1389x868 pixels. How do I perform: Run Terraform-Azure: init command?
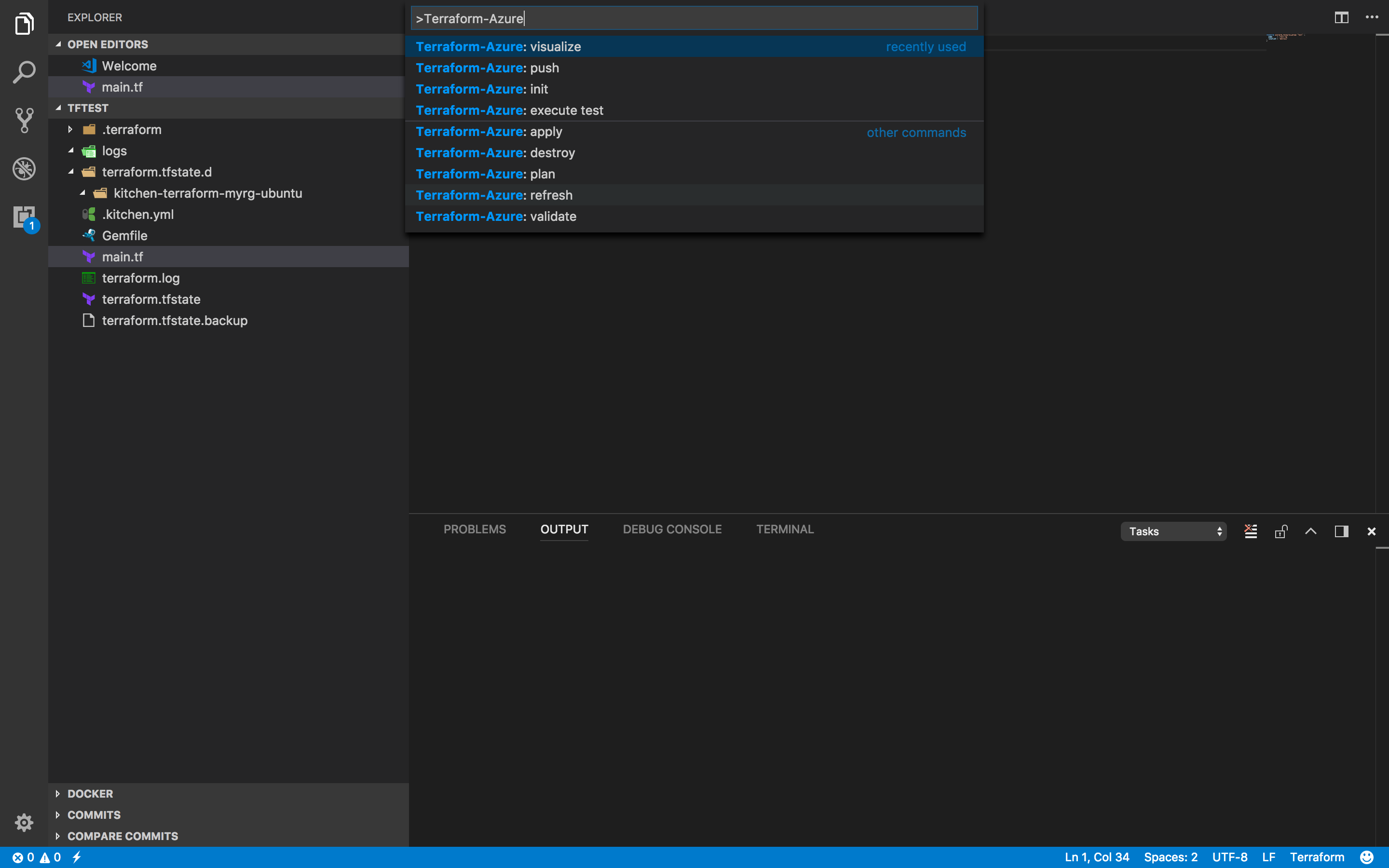pos(694,89)
